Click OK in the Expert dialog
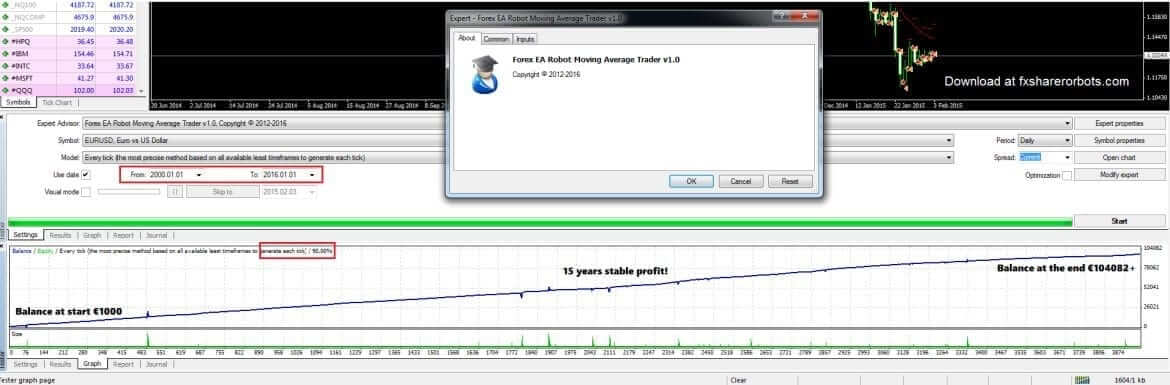Screen dimensions: 1170x385 click(x=691, y=181)
